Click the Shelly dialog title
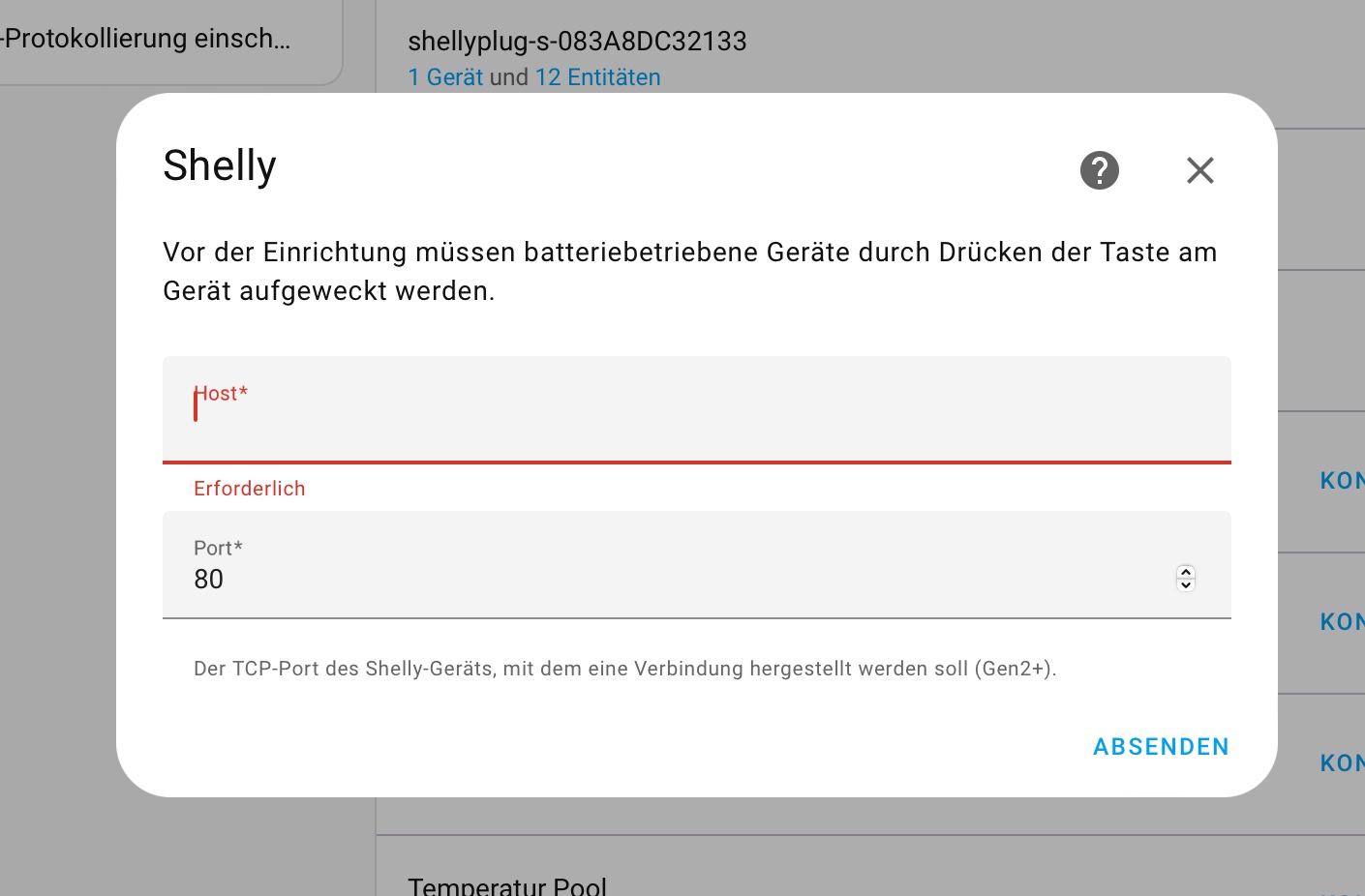 tap(220, 165)
